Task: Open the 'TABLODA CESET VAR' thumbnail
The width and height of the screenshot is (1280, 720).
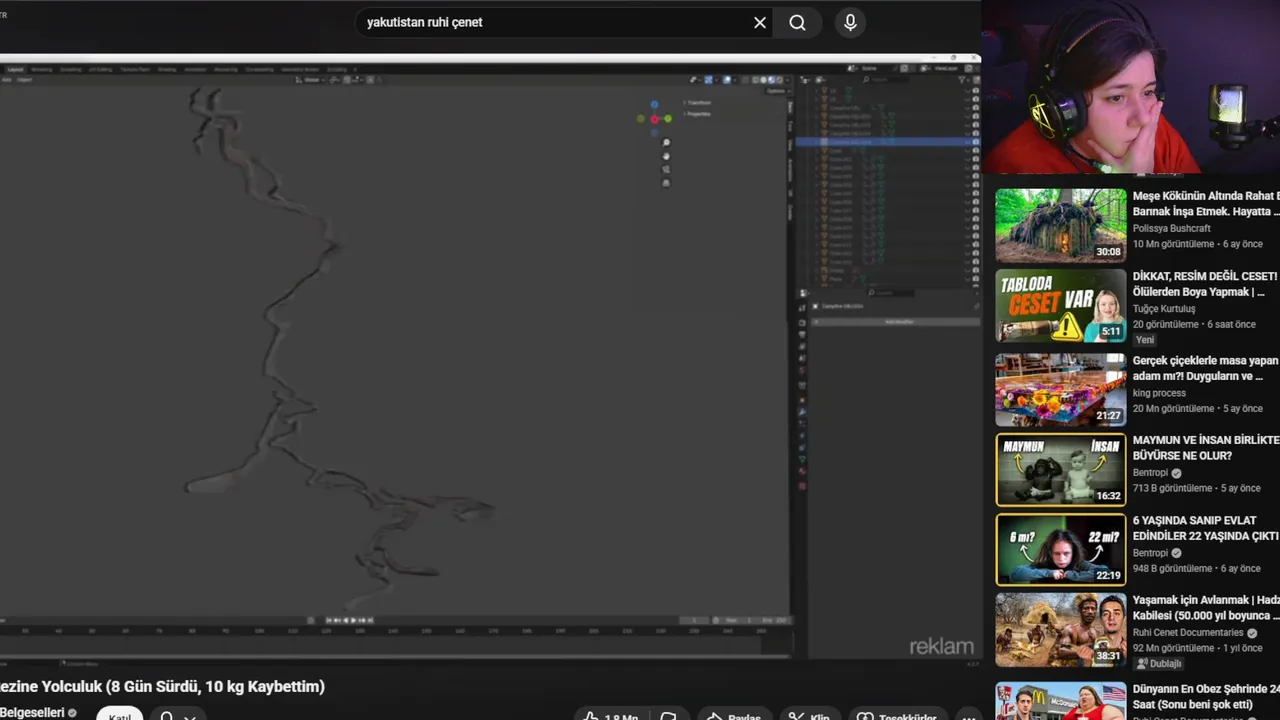Action: pyautogui.click(x=1060, y=305)
